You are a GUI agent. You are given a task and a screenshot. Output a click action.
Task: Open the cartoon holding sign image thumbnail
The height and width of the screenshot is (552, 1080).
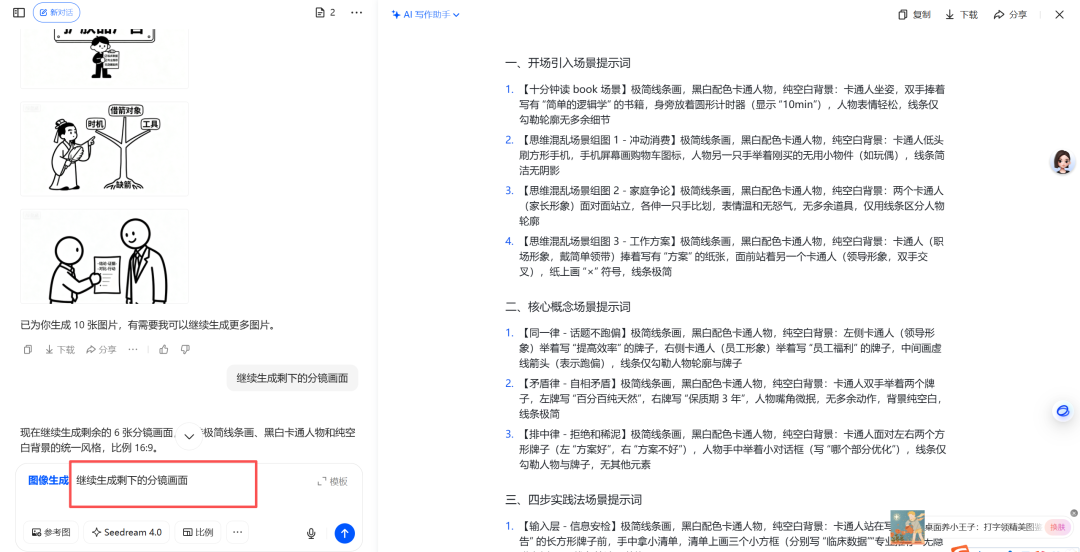tap(104, 59)
